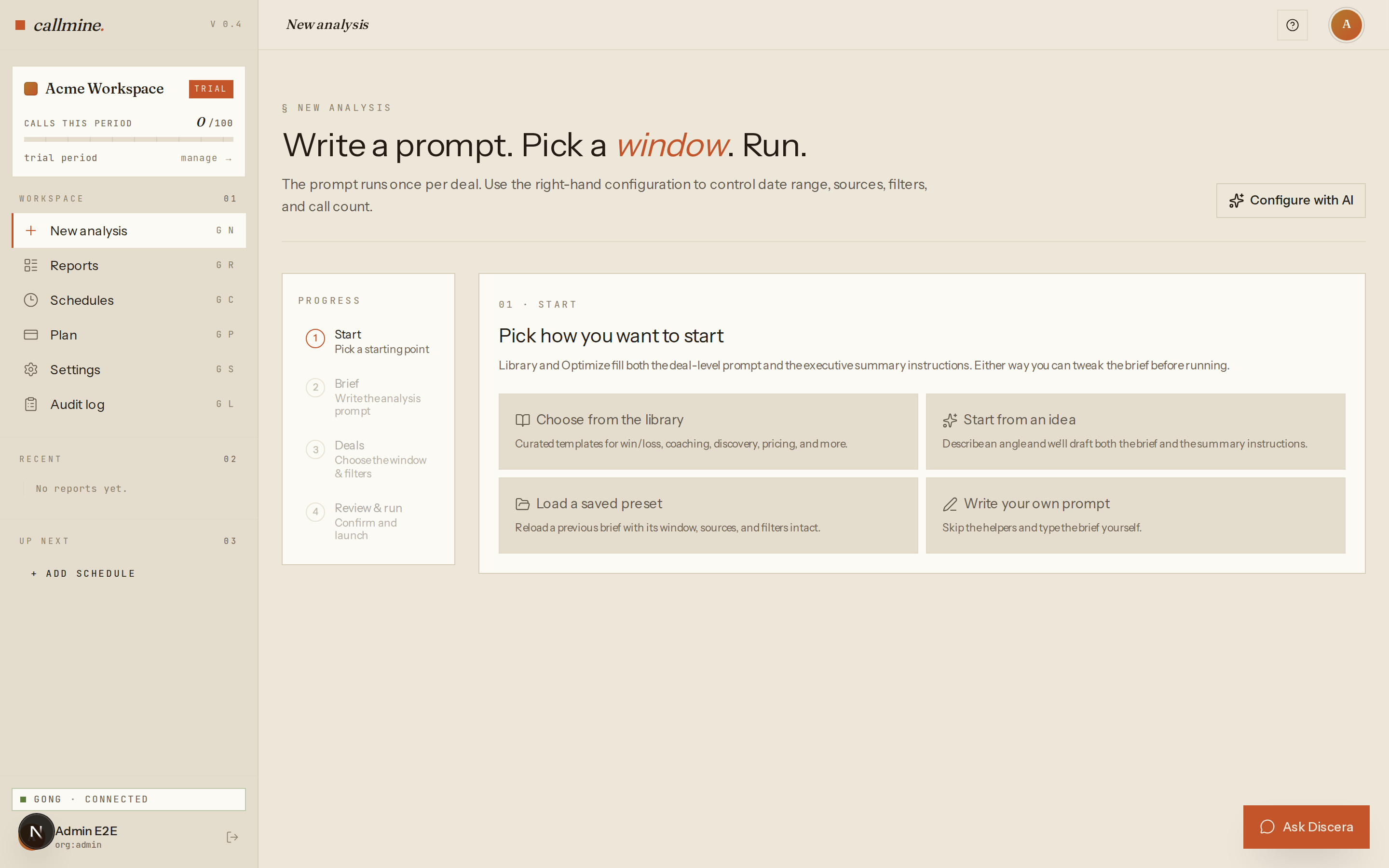Click the sparkle icon in Configure with AI
Image resolution: width=1389 pixels, height=868 pixels.
(1236, 200)
